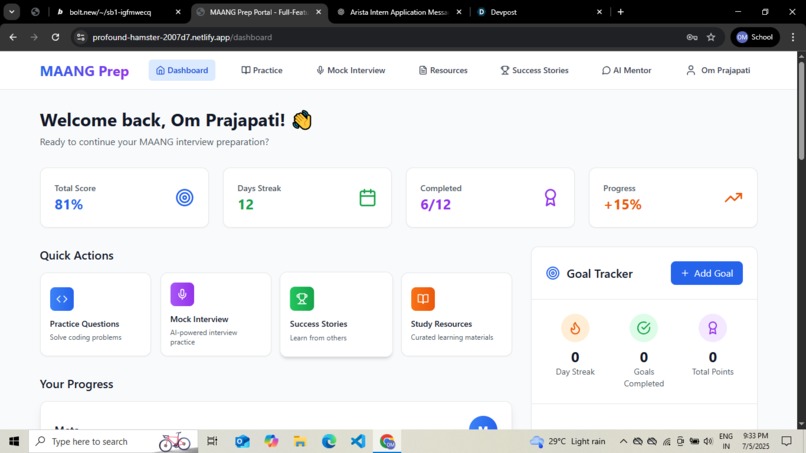Open the weather widget showing Light rain

coord(567,441)
